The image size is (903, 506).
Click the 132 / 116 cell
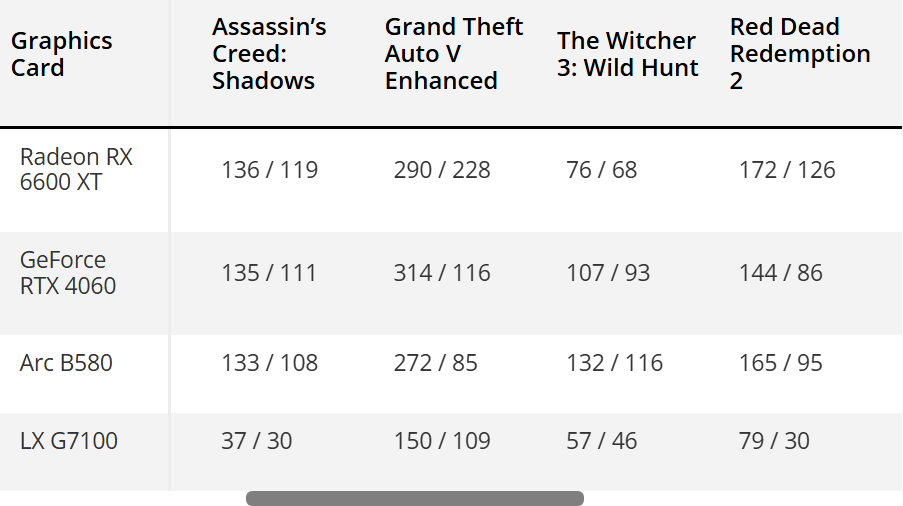(x=614, y=363)
